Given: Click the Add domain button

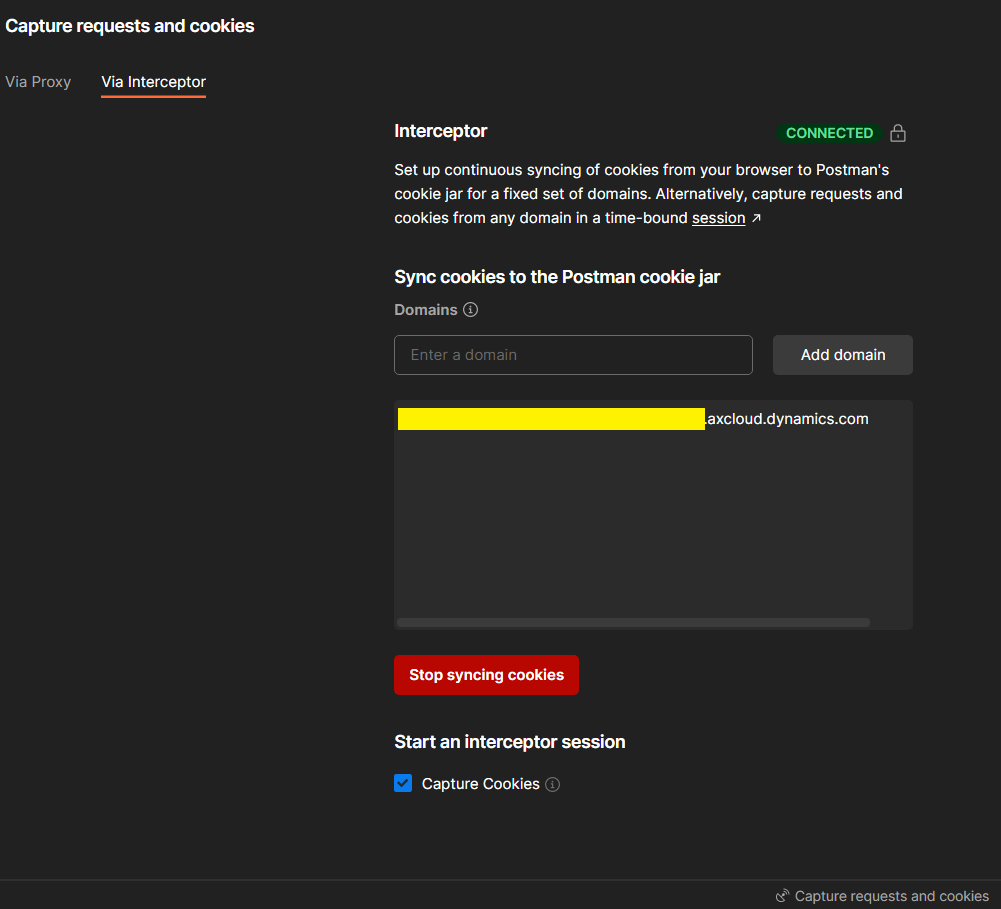Looking at the screenshot, I should coord(843,355).
